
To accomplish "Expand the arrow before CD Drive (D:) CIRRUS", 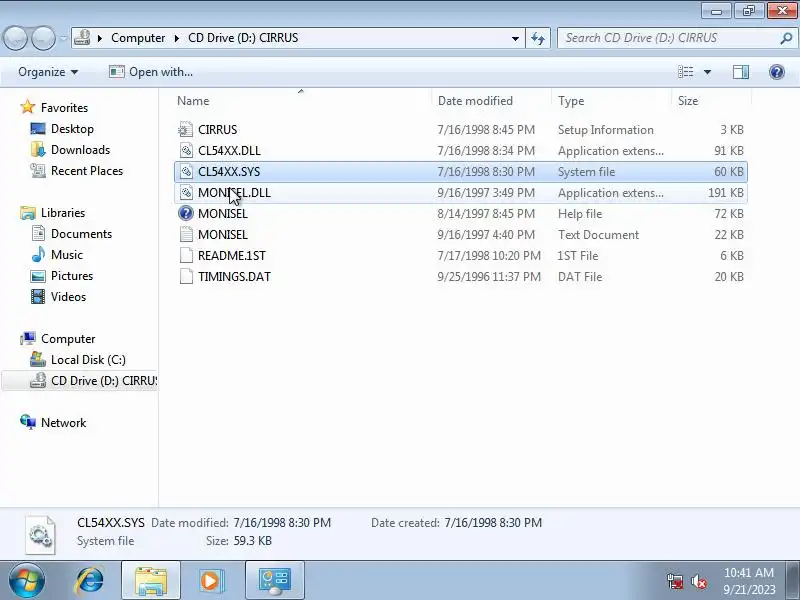I will (177, 38).
